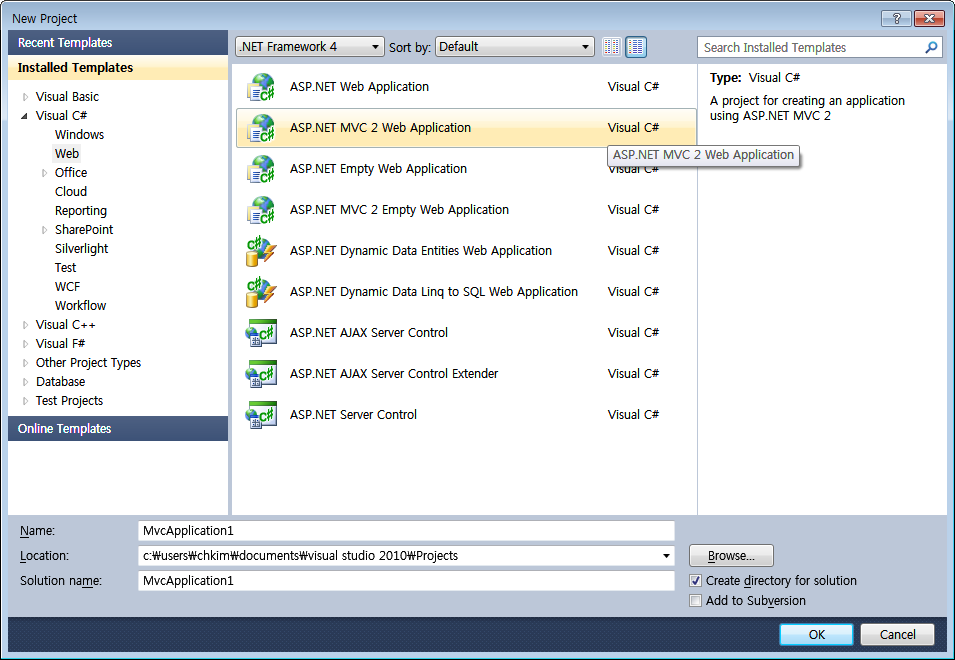This screenshot has width=955, height=660.
Task: Expand the Visual Basic tree node
Action: point(25,97)
